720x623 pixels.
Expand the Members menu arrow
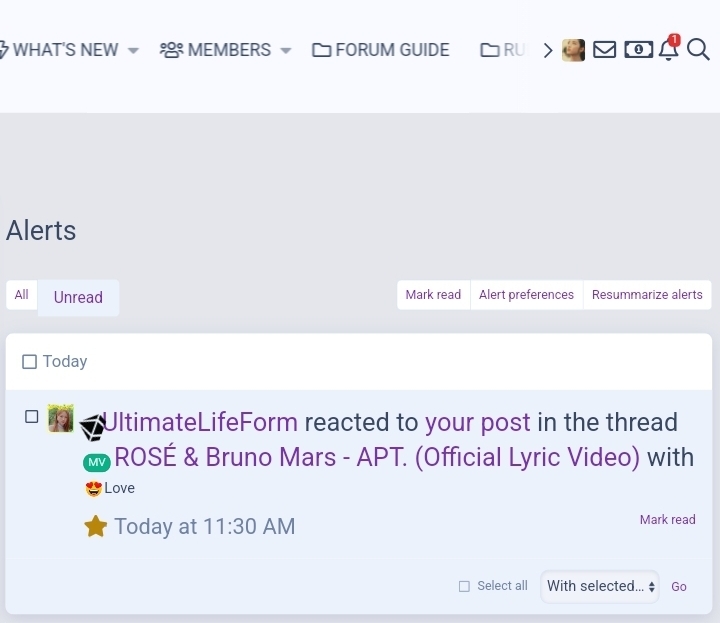tap(286, 51)
